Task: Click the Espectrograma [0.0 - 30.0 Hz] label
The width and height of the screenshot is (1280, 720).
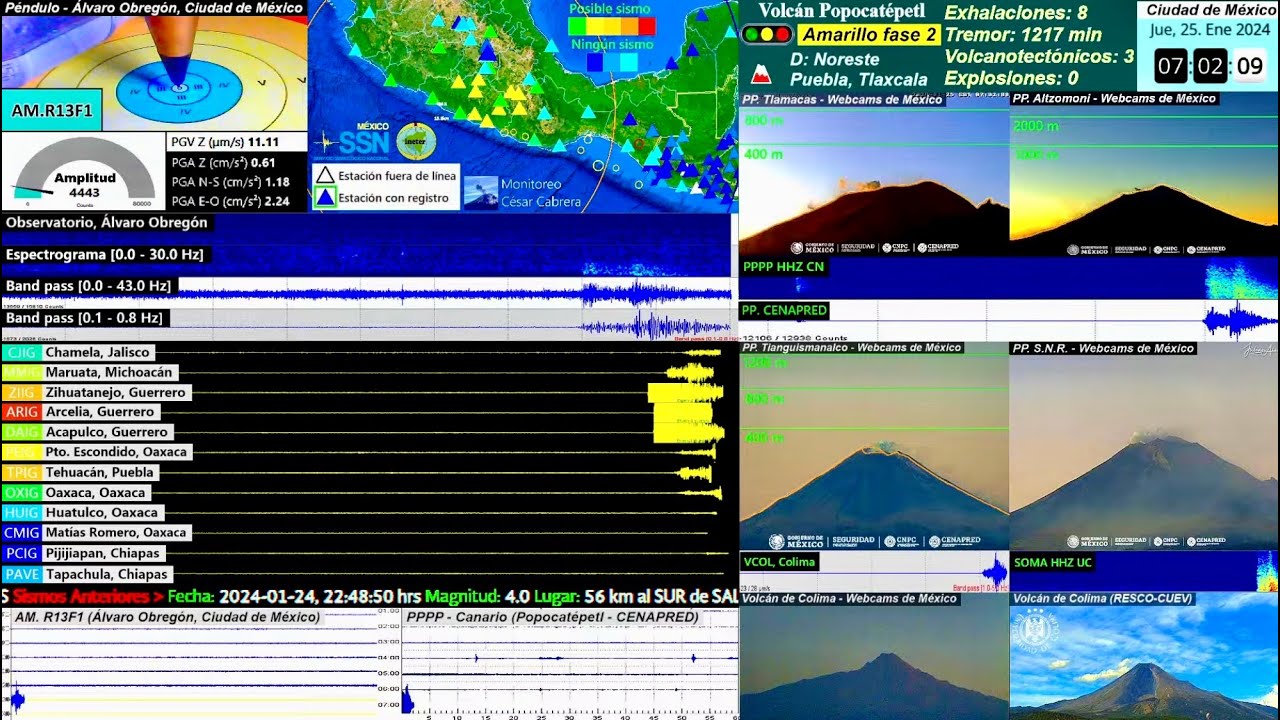Action: [105, 254]
